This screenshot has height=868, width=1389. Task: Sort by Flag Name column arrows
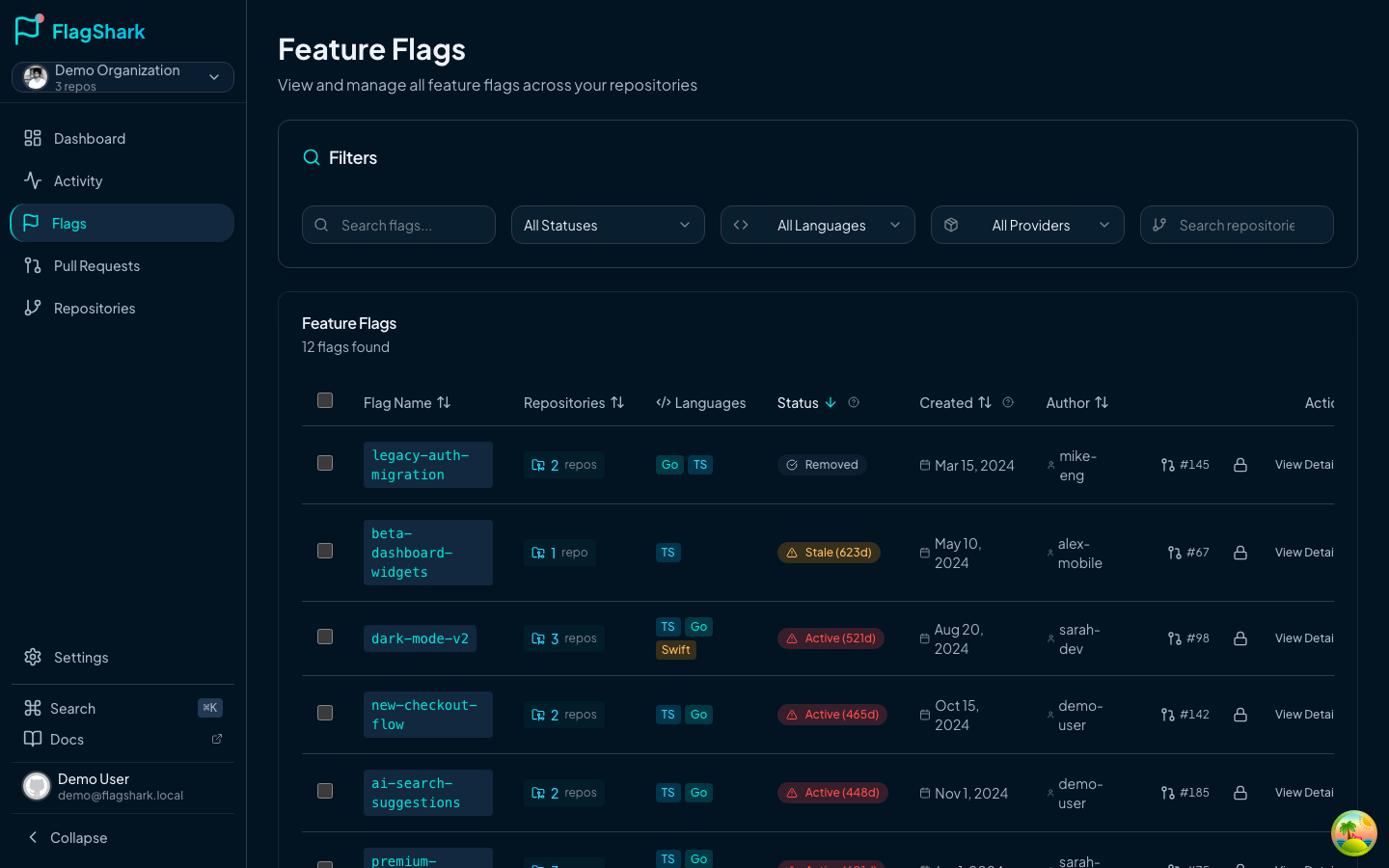coord(444,402)
